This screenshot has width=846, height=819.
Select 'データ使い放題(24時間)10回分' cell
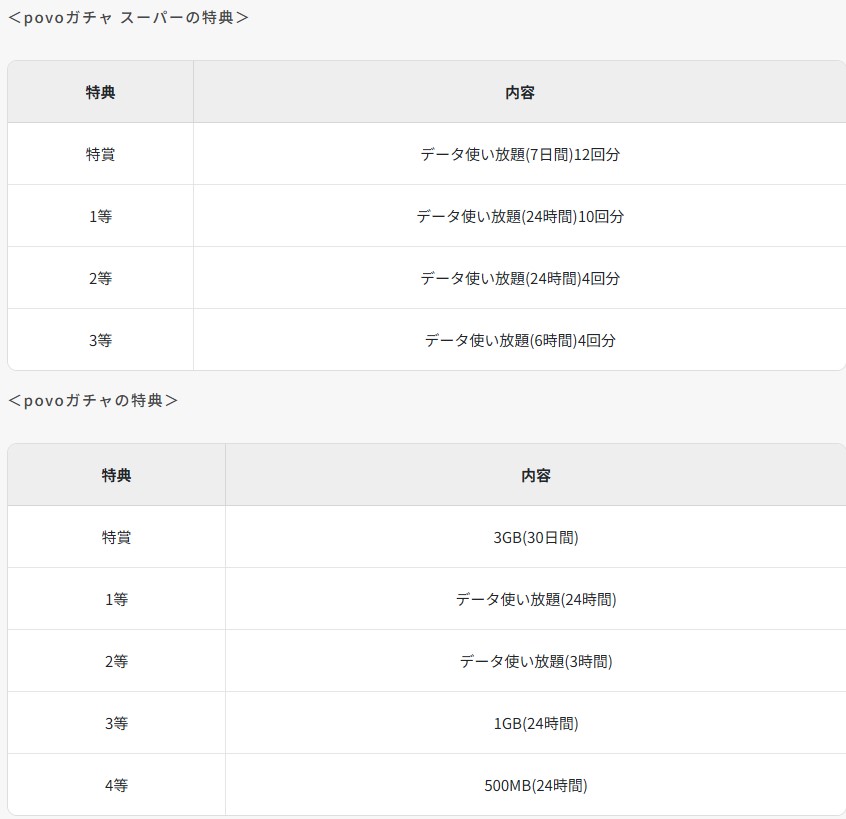click(520, 216)
